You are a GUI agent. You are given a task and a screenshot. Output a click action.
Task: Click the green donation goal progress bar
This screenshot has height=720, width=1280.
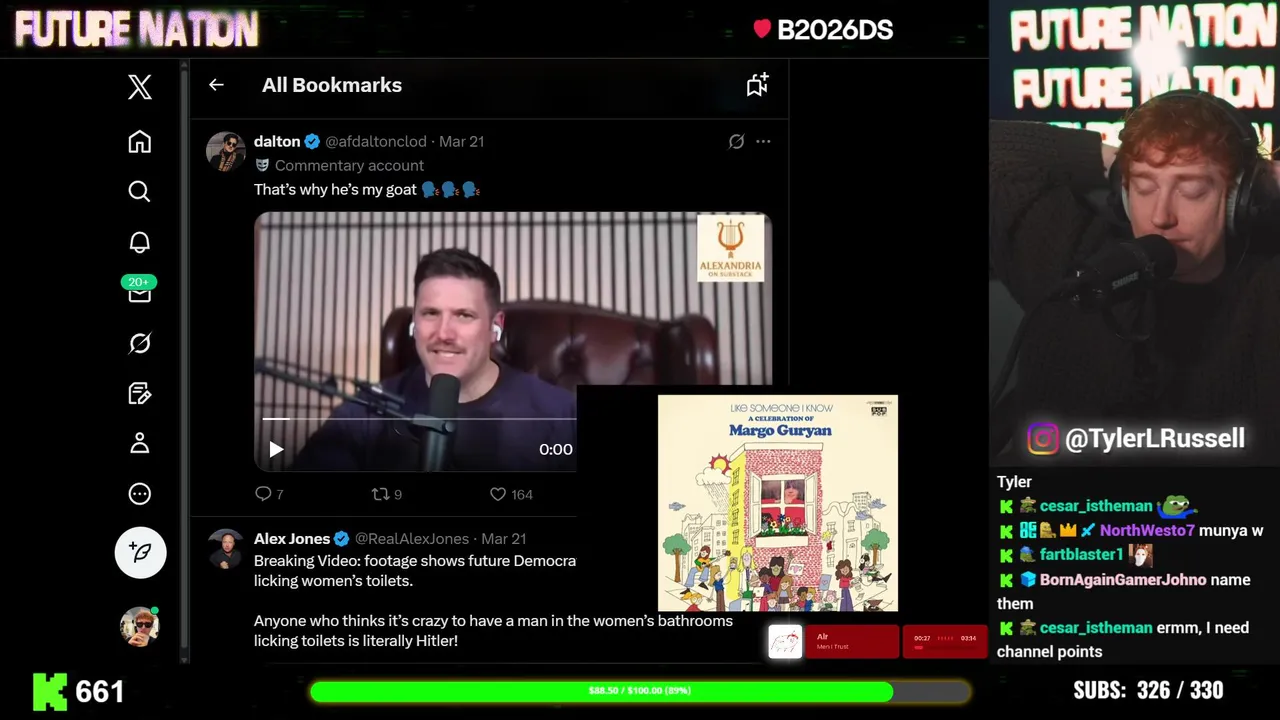click(x=640, y=691)
